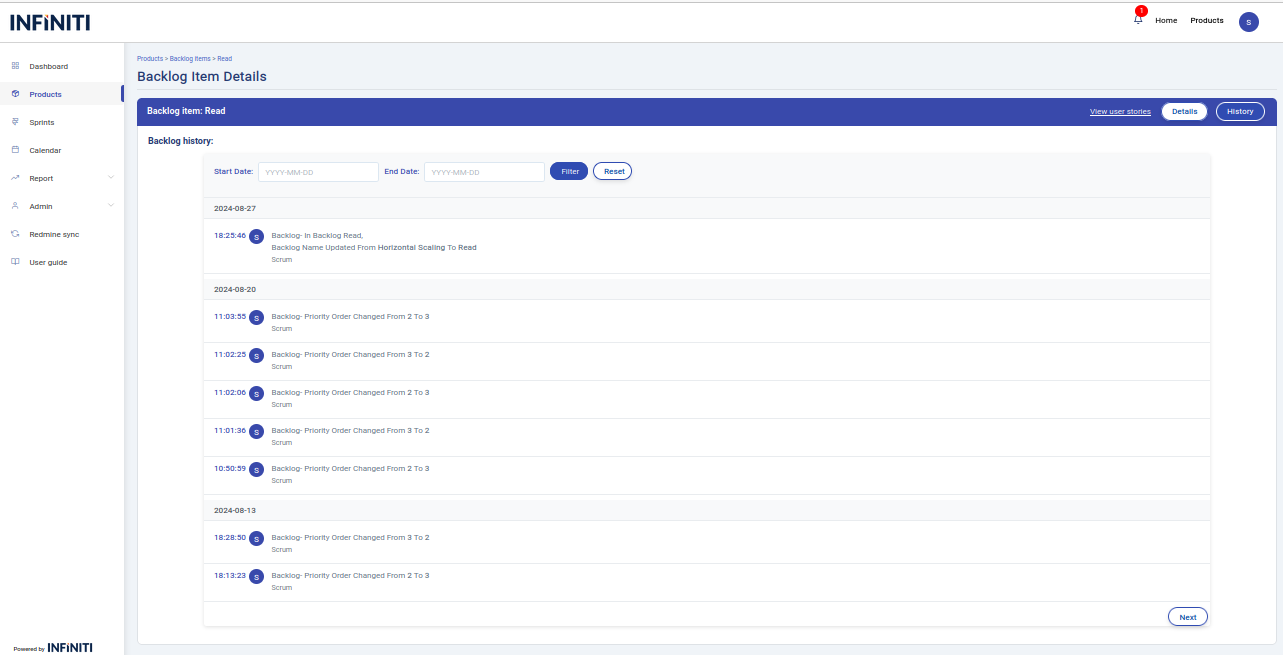Click the Backlog Items breadcrumb link
The width and height of the screenshot is (1283, 655).
[x=190, y=59]
